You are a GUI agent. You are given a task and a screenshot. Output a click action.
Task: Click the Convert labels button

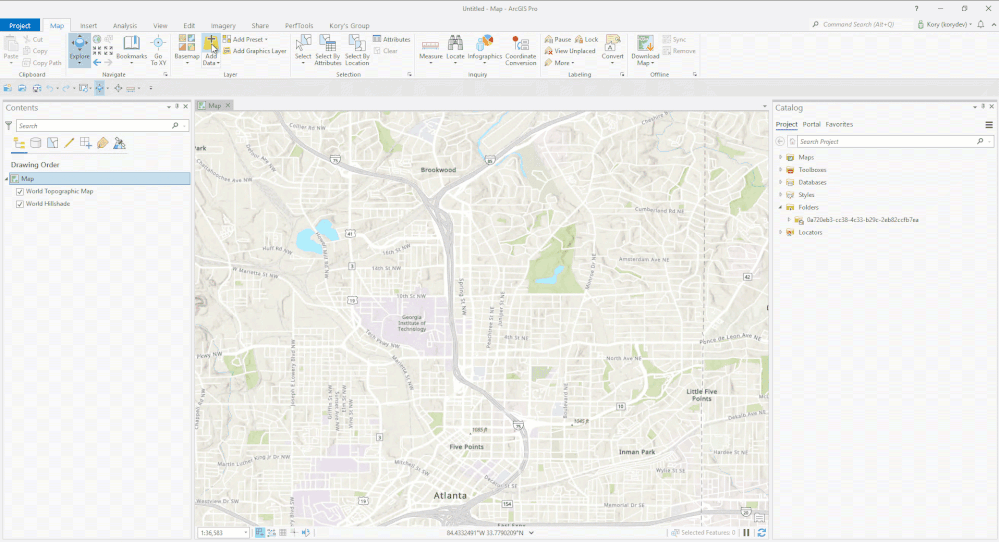coord(612,50)
